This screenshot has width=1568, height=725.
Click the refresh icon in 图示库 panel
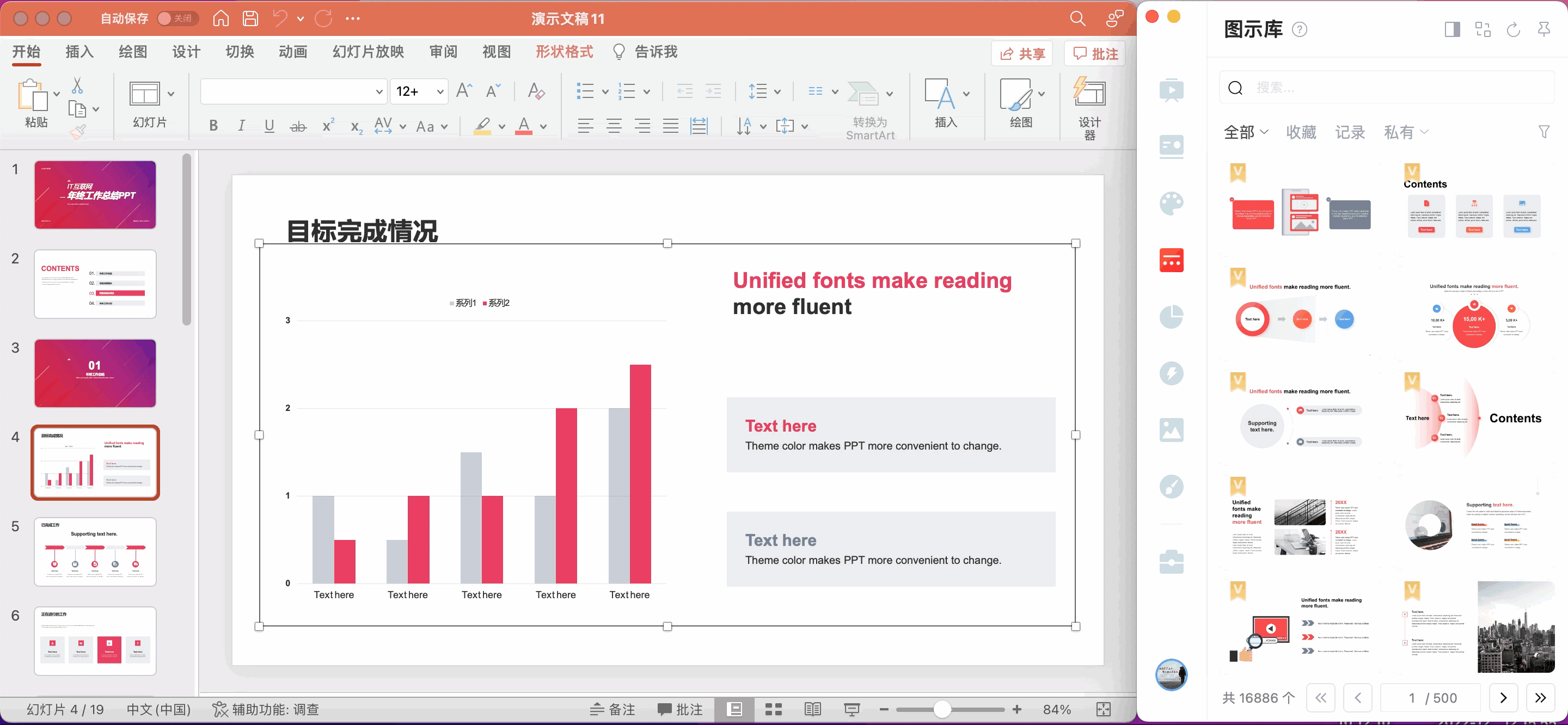coord(1512,29)
